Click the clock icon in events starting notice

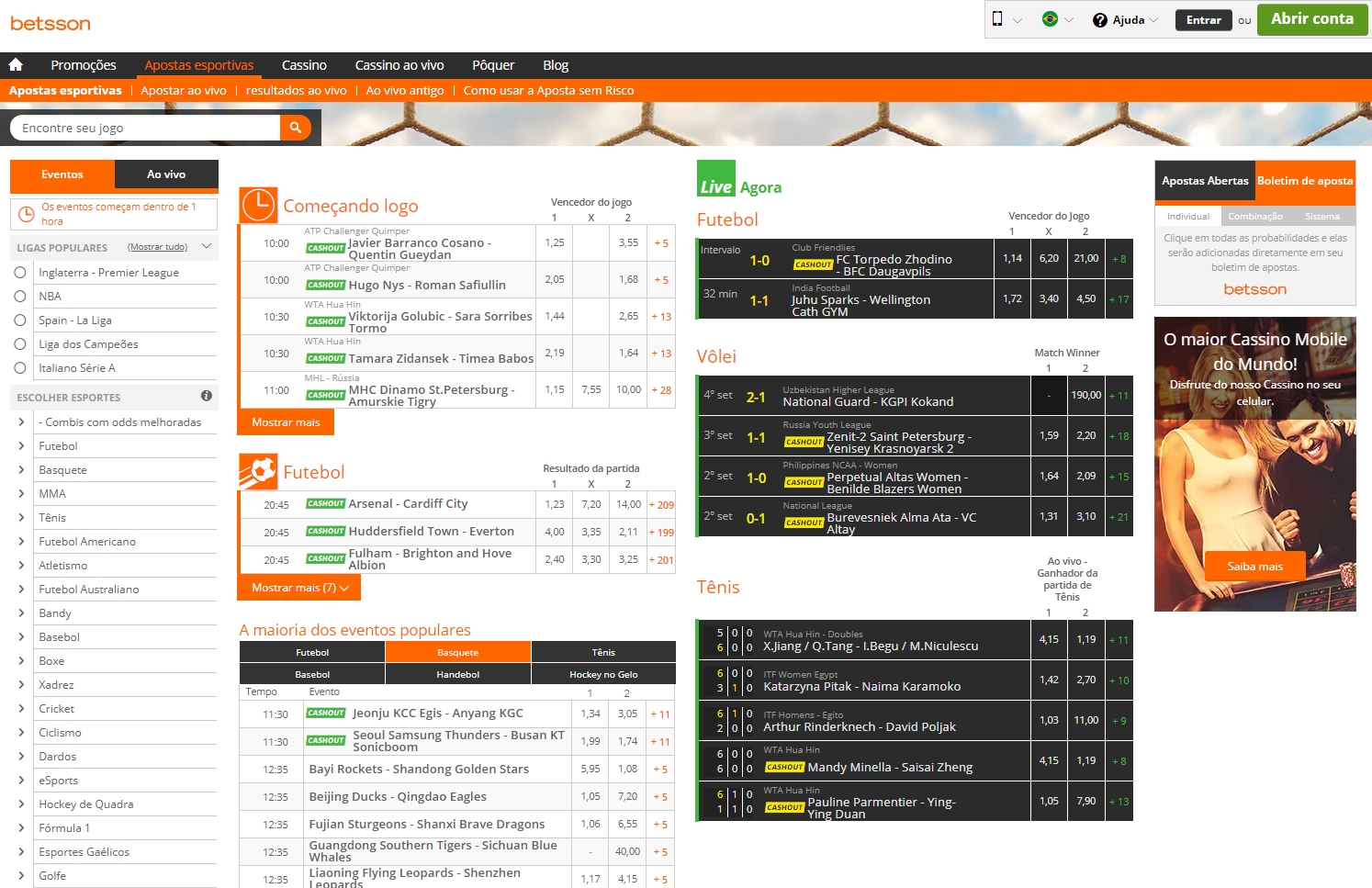click(x=26, y=214)
